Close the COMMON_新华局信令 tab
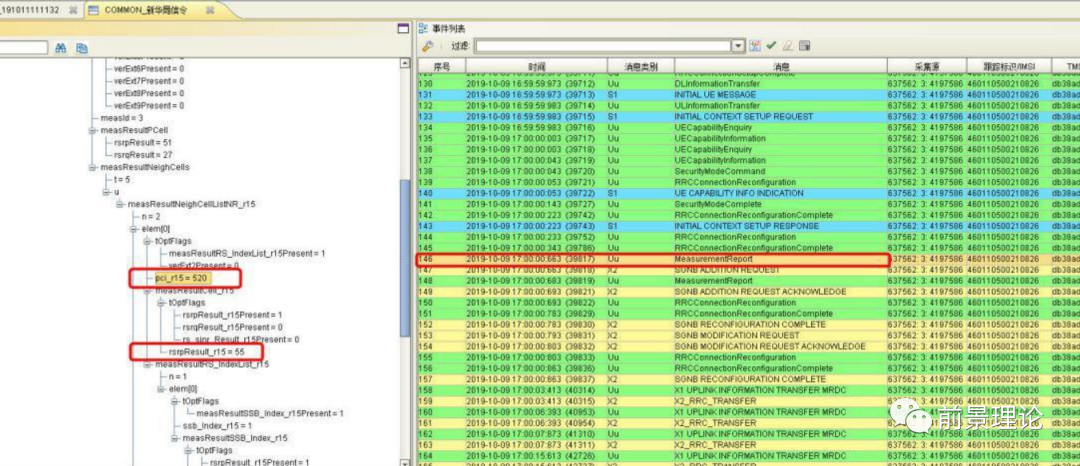Viewport: 1080px width, 466px height. point(210,10)
